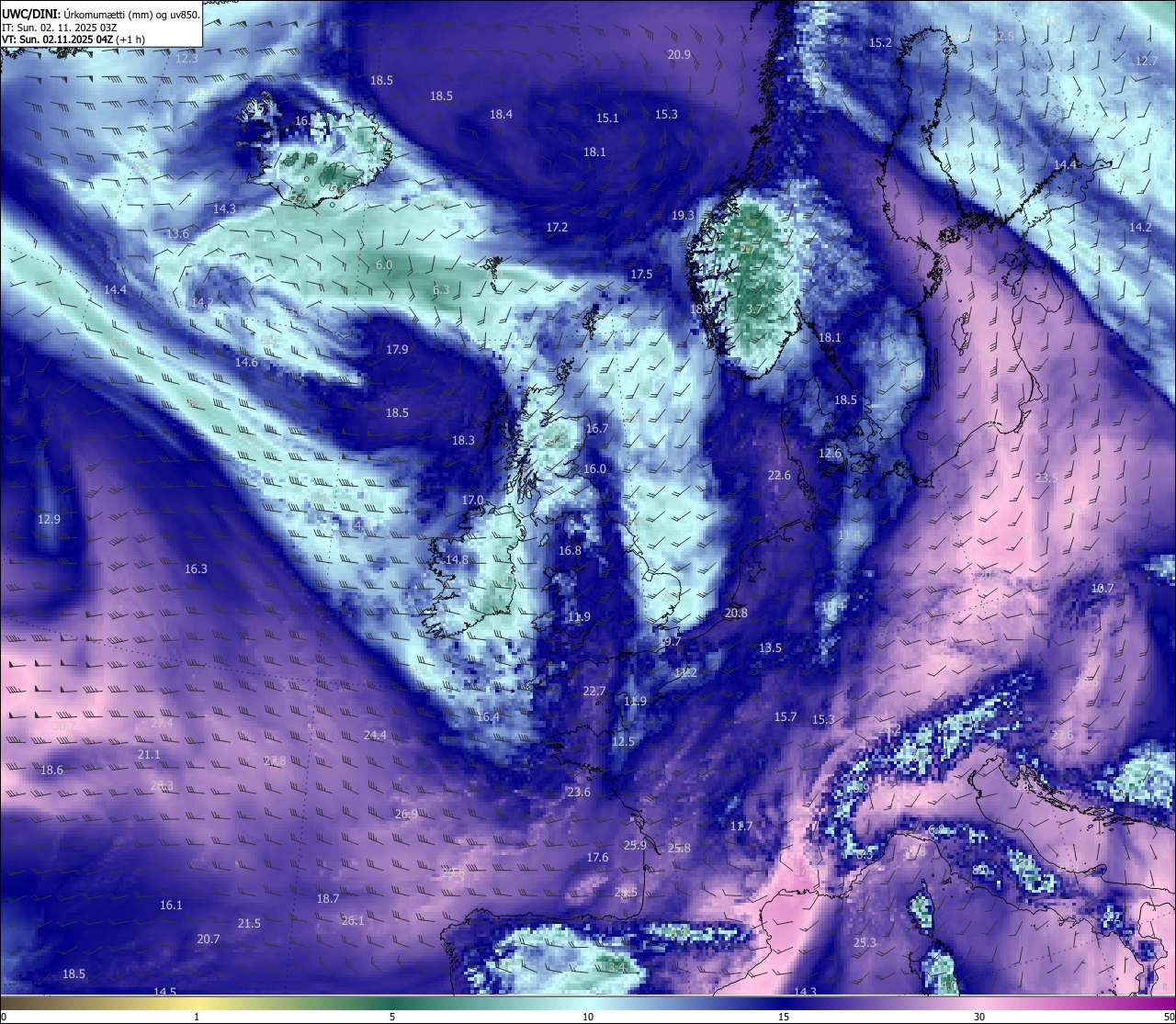This screenshot has width=1176, height=1024.
Task: Click the 11.7 value label
Action: 741,827
